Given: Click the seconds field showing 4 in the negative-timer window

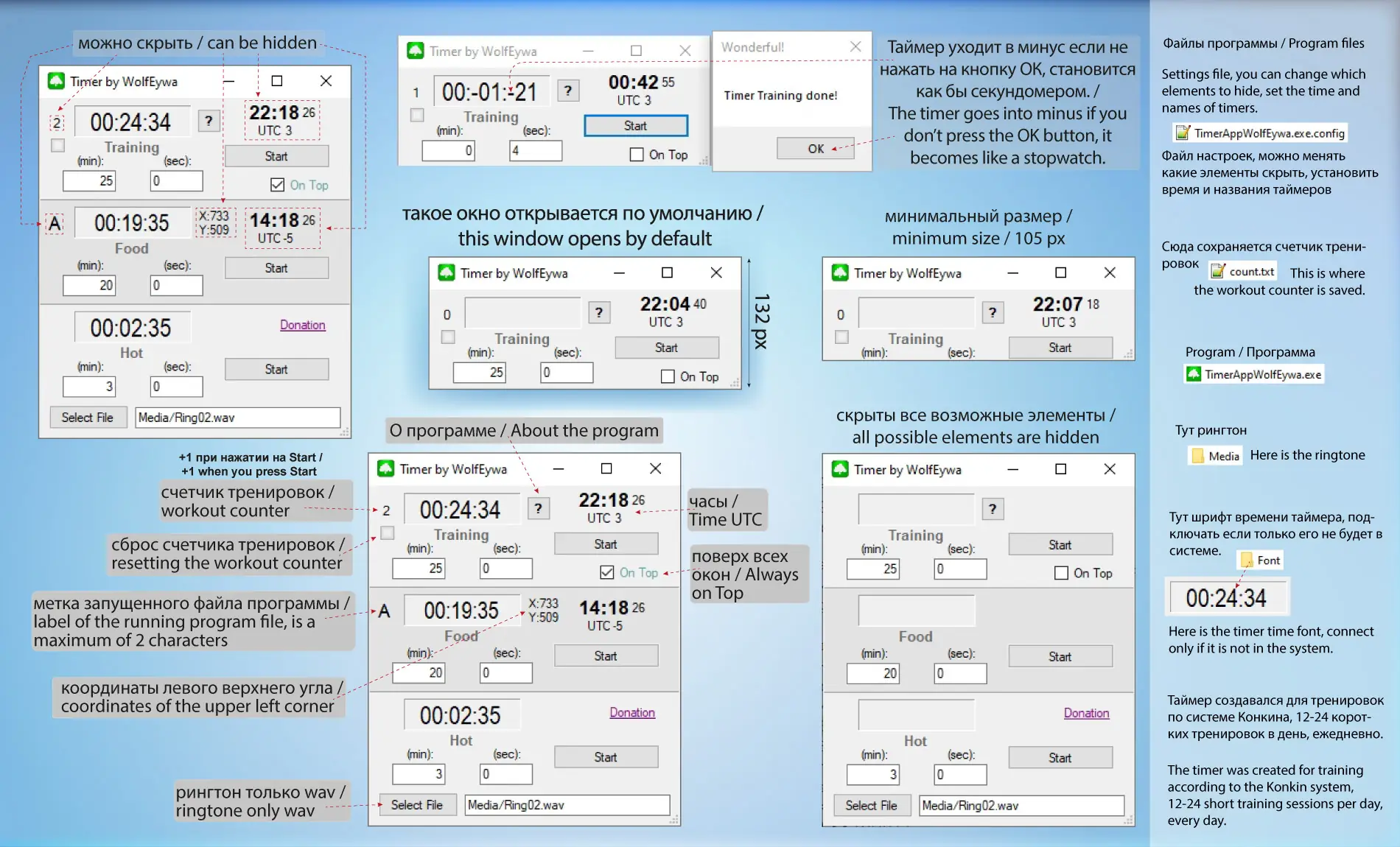Looking at the screenshot, I should click(x=536, y=151).
